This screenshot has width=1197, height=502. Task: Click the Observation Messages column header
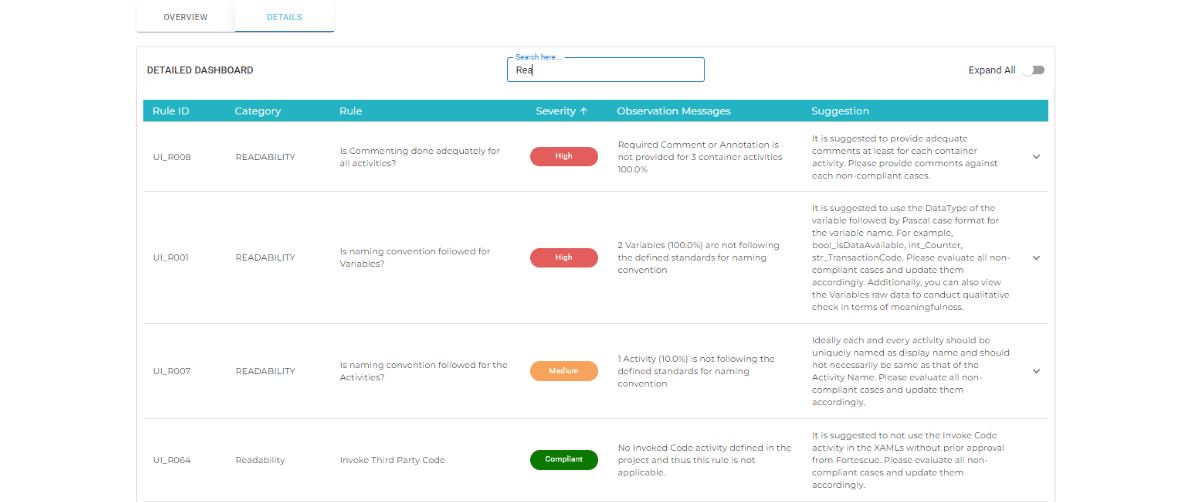click(x=673, y=111)
